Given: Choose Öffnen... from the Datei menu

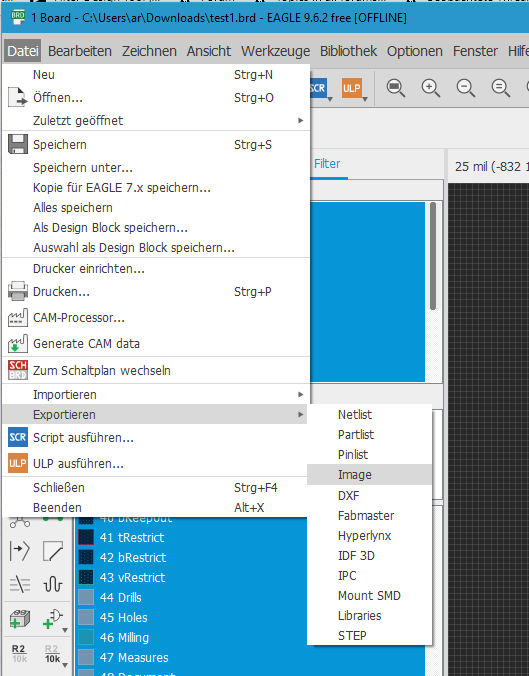Looking at the screenshot, I should pyautogui.click(x=156, y=97).
